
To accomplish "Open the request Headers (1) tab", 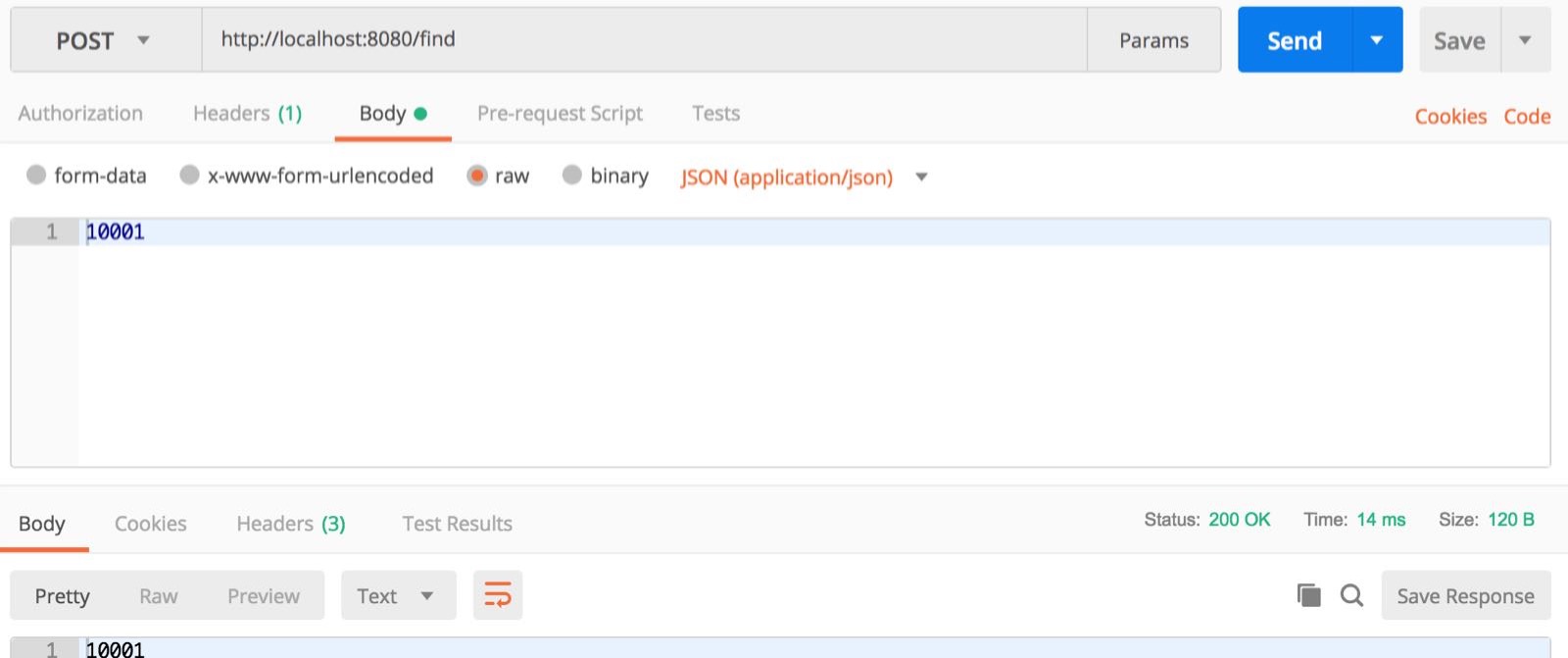I will point(247,114).
